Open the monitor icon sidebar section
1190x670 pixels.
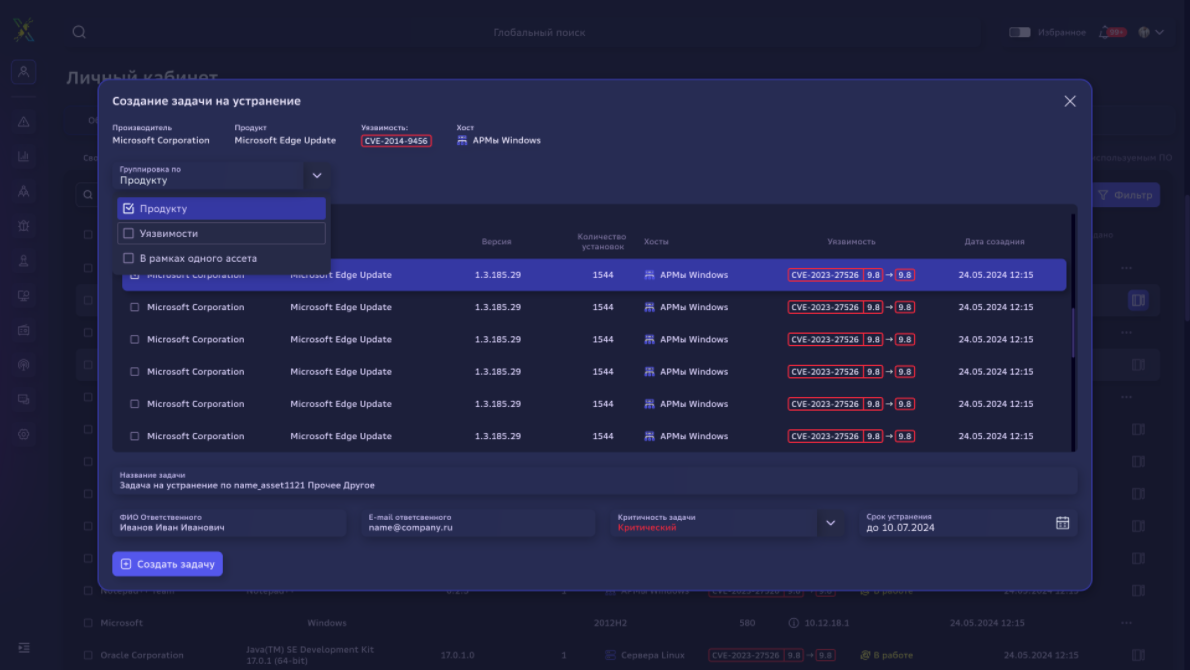(24, 295)
